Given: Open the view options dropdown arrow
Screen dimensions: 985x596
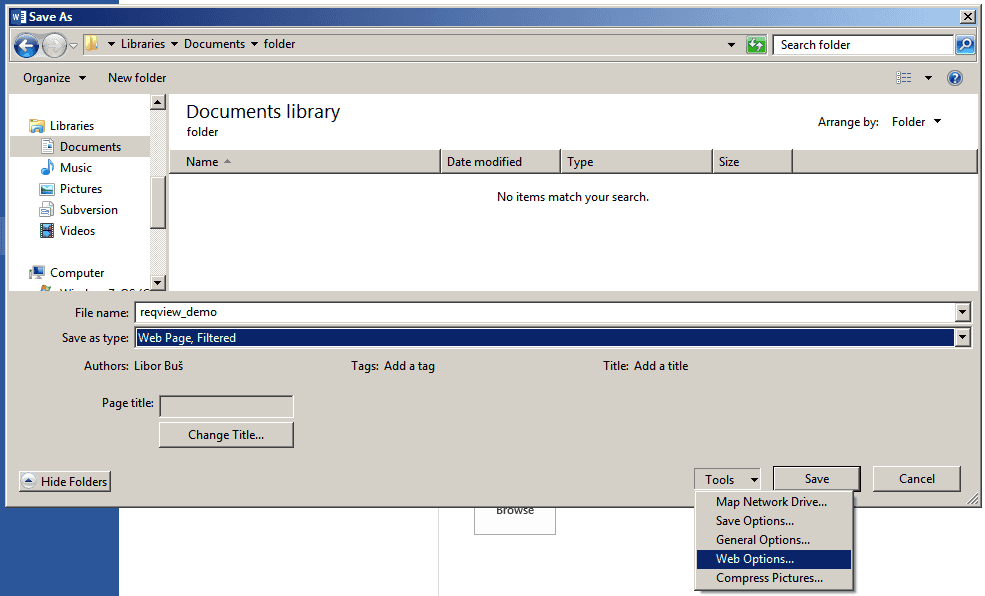Looking at the screenshot, I should click(x=928, y=78).
